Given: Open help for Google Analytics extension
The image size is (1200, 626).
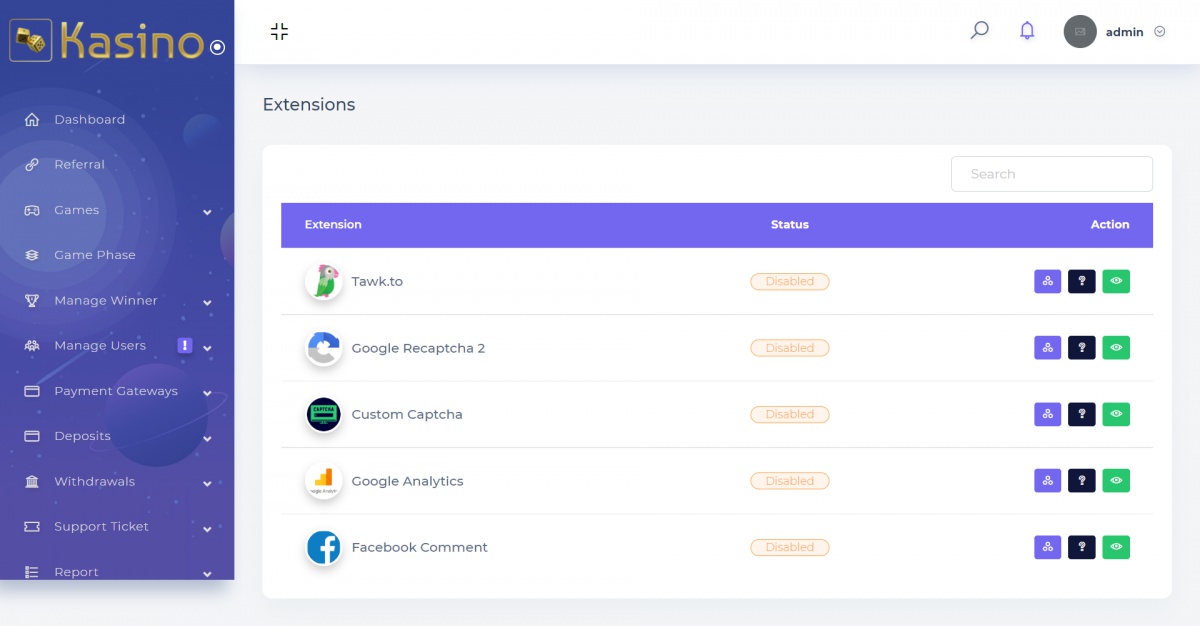Looking at the screenshot, I should coord(1081,481).
